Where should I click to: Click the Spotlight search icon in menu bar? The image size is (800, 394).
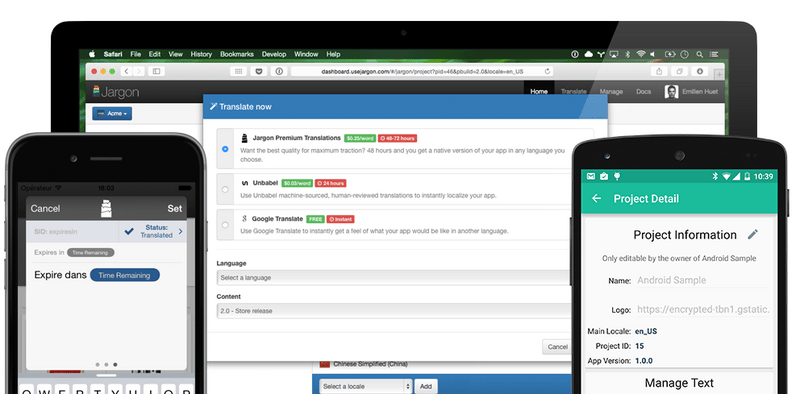[699, 54]
